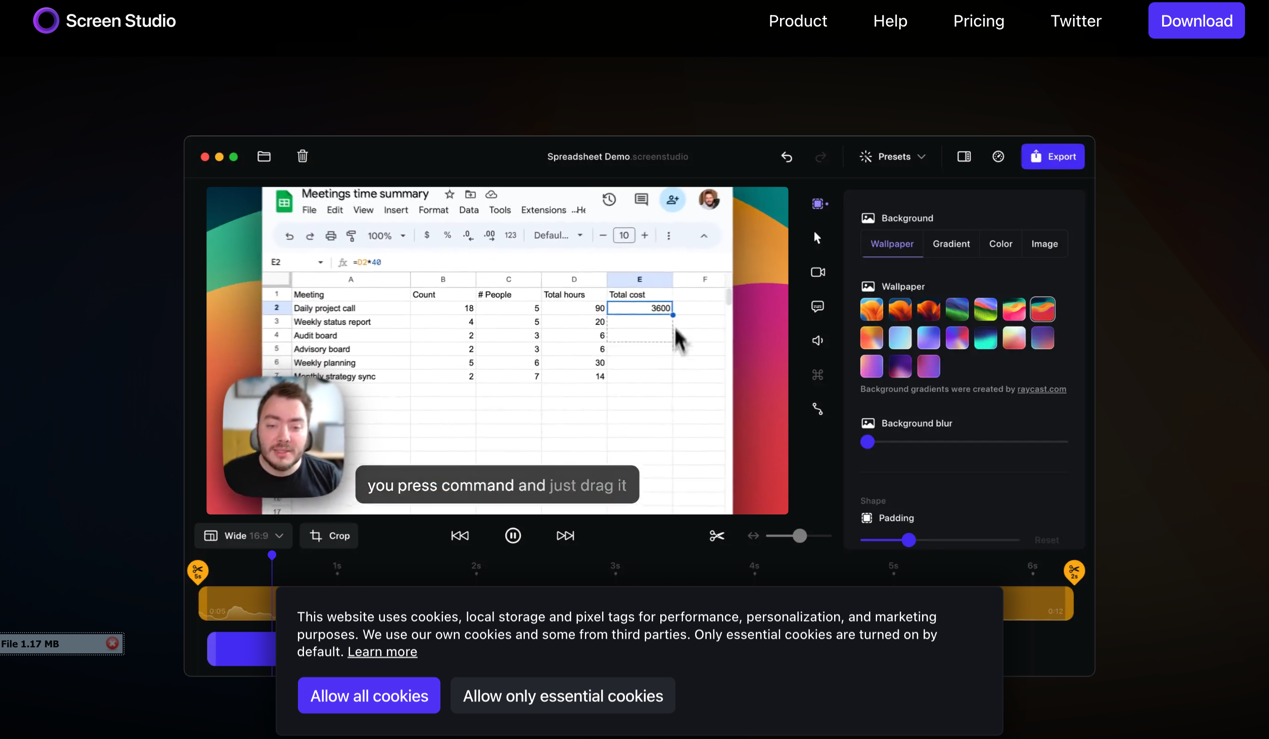Open the project folder icon
This screenshot has height=739, width=1269.
coord(264,157)
